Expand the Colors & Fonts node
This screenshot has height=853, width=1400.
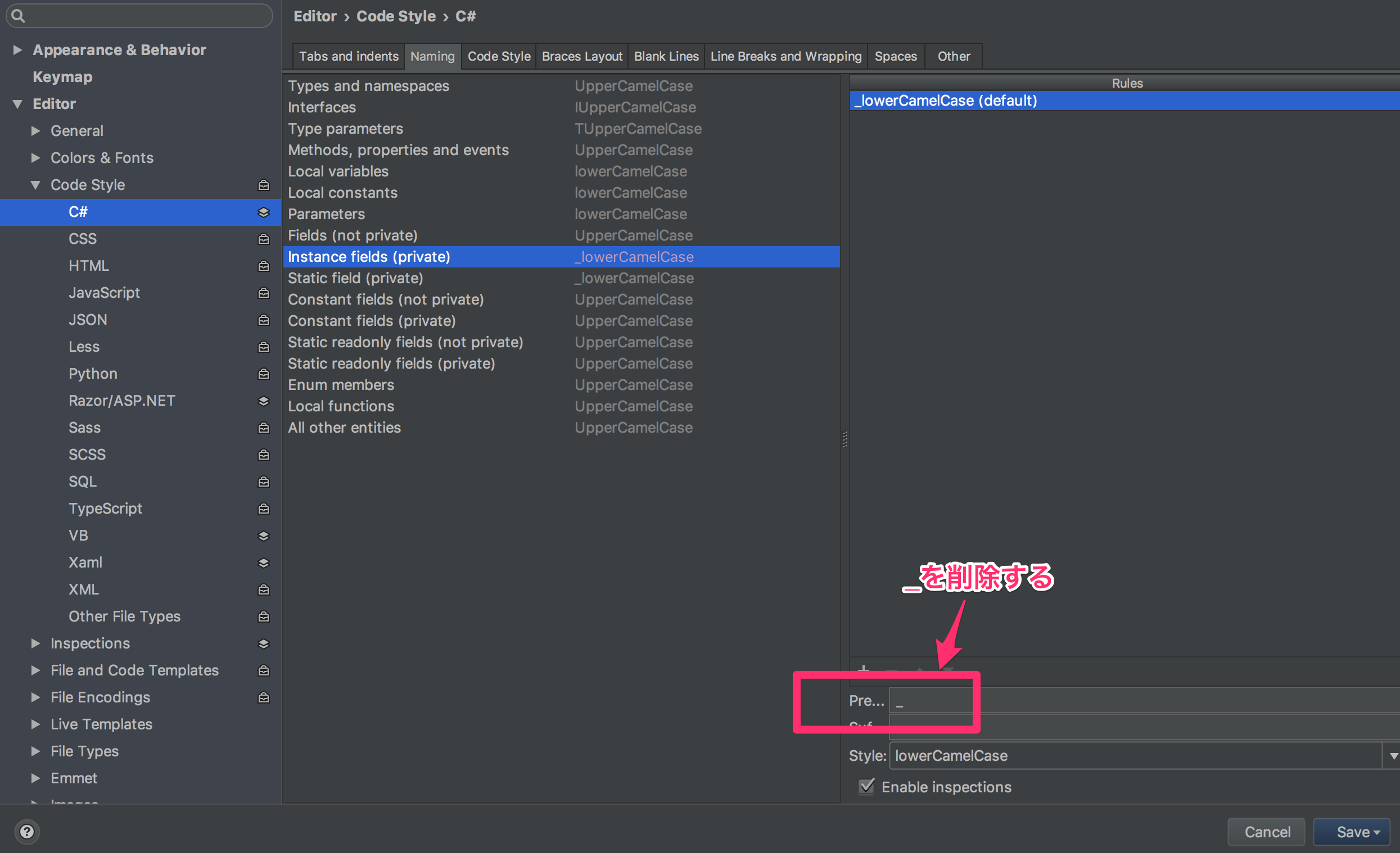pyautogui.click(x=36, y=158)
